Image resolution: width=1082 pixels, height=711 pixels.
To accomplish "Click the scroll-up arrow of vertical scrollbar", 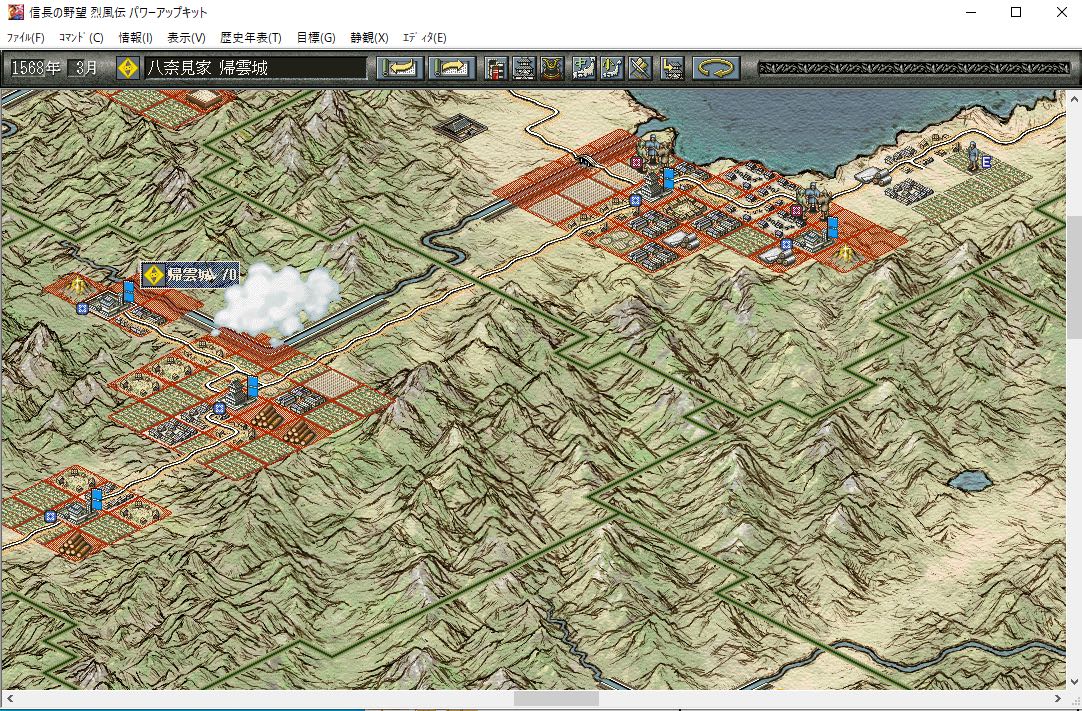I will pos(1074,99).
